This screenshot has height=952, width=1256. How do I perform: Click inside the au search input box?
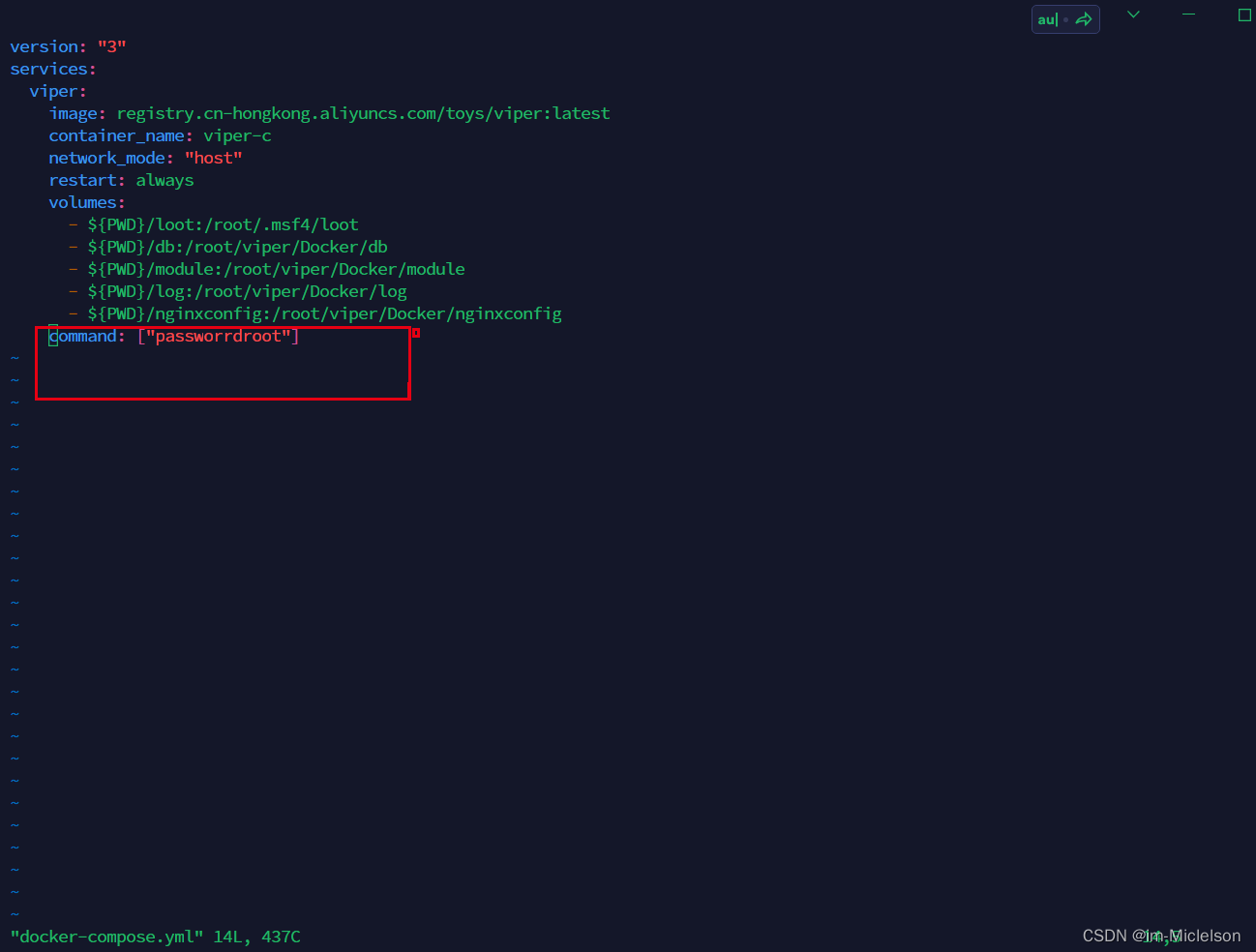pos(1050,18)
